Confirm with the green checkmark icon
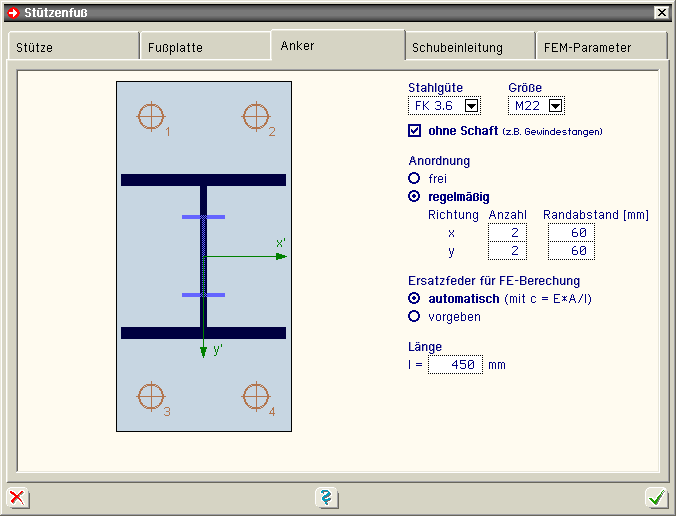The image size is (676, 516). [656, 497]
